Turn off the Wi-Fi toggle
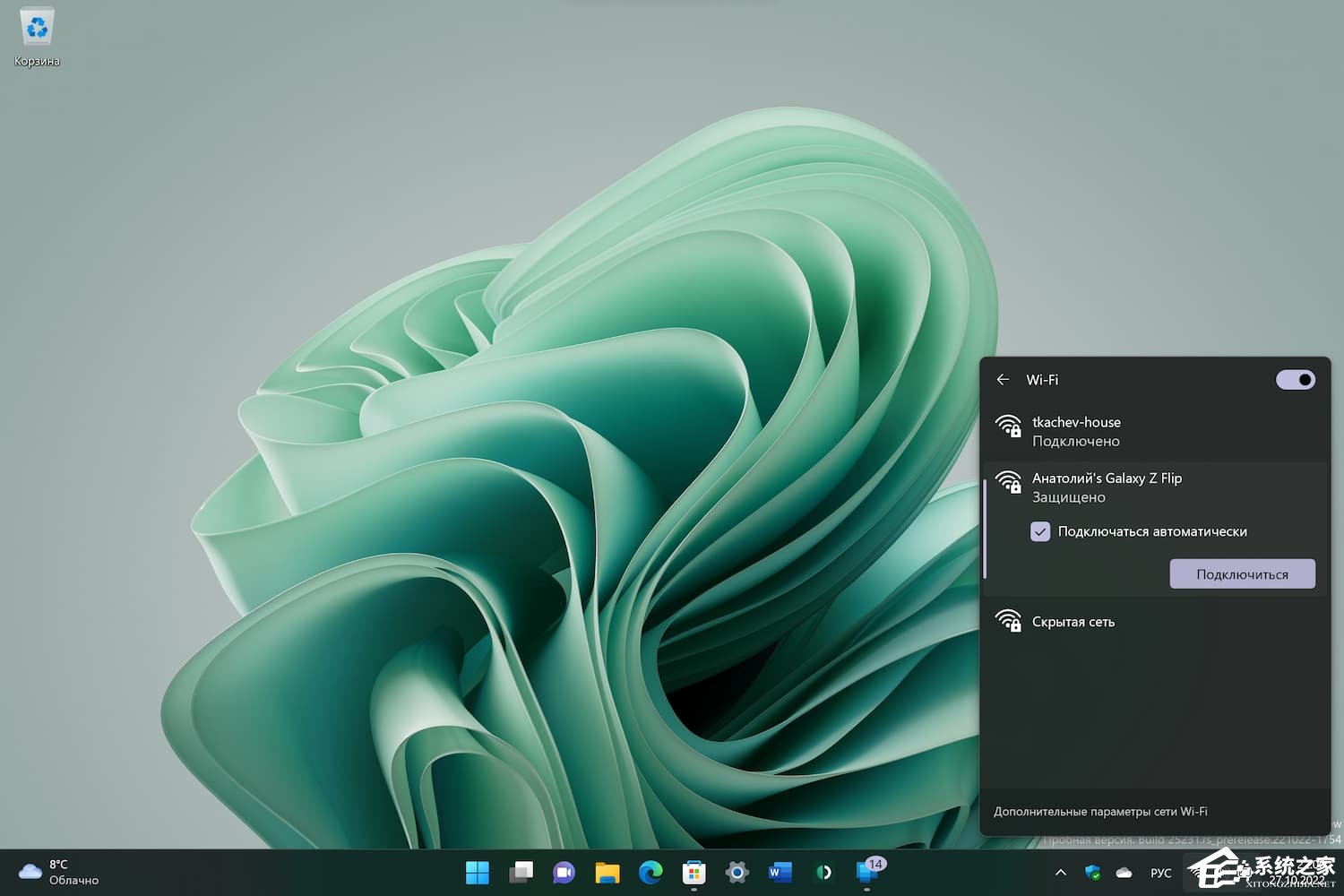This screenshot has height=896, width=1344. [1295, 380]
